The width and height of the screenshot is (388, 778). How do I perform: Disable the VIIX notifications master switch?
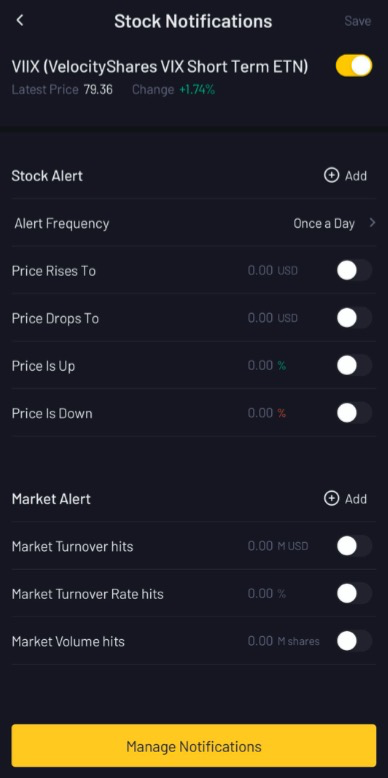pos(354,66)
